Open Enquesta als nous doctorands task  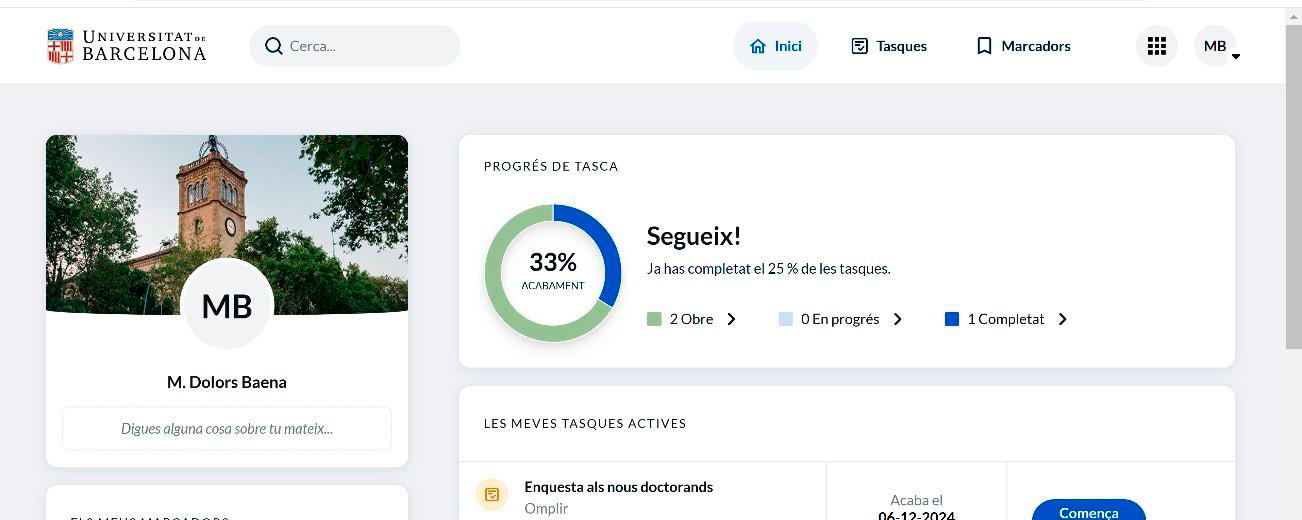coord(618,487)
